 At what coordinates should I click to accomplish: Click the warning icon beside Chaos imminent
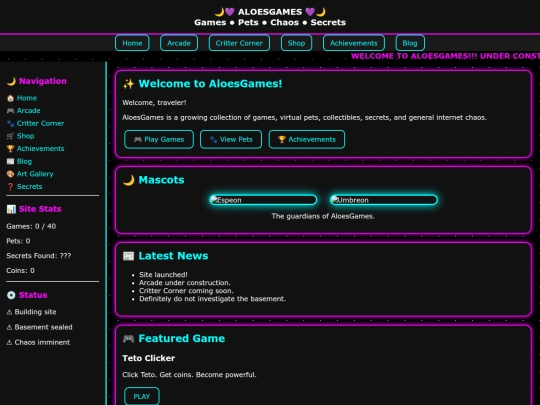(9, 342)
